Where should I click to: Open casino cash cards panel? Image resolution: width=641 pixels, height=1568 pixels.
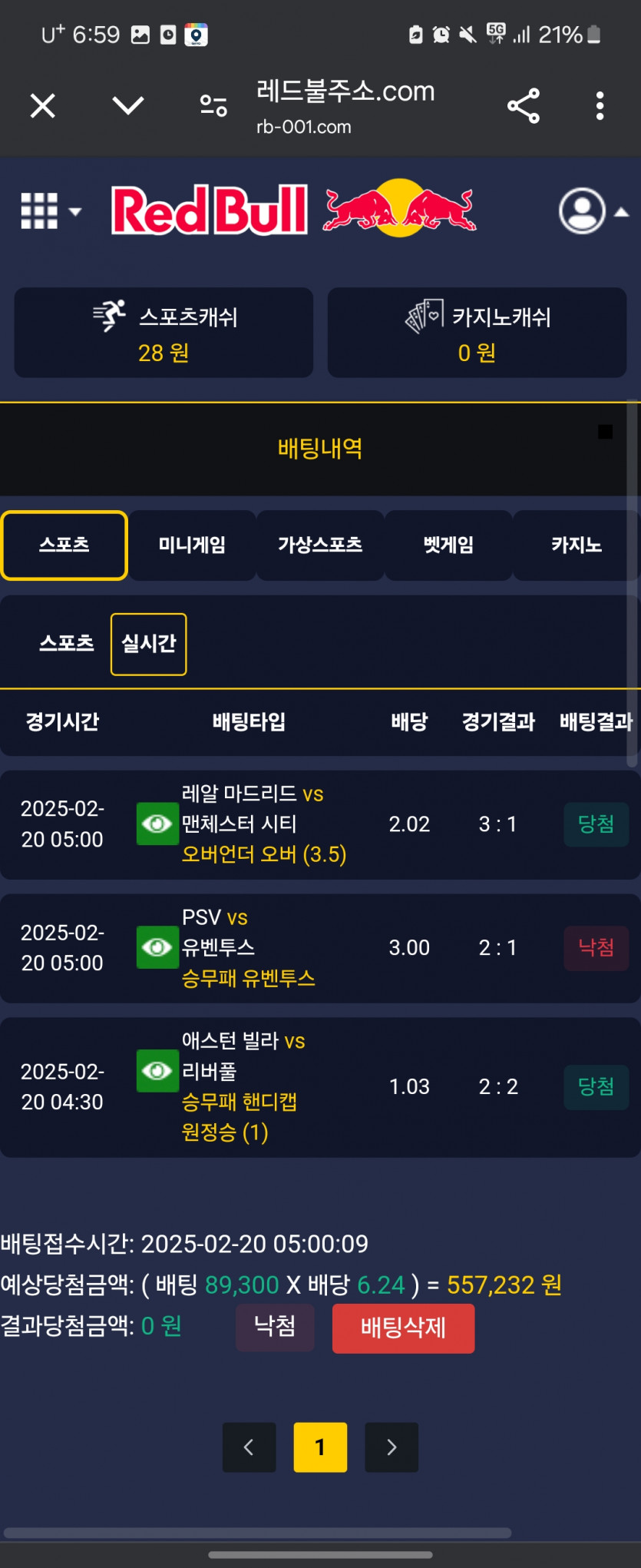477,333
